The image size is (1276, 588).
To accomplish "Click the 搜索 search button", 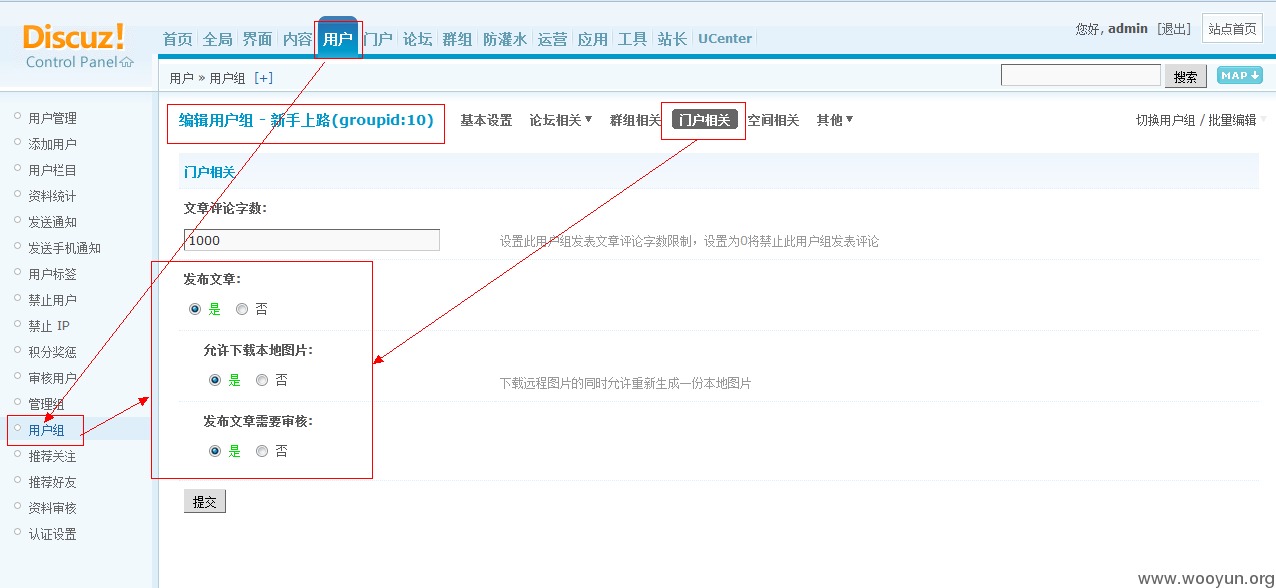I will pos(1186,77).
